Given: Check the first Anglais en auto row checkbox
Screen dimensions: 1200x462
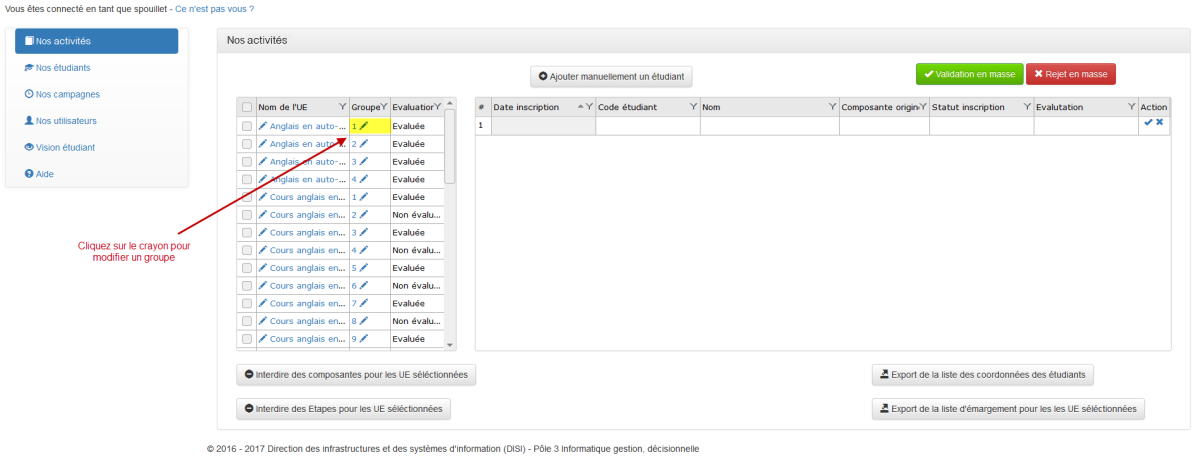Looking at the screenshot, I should [247, 126].
